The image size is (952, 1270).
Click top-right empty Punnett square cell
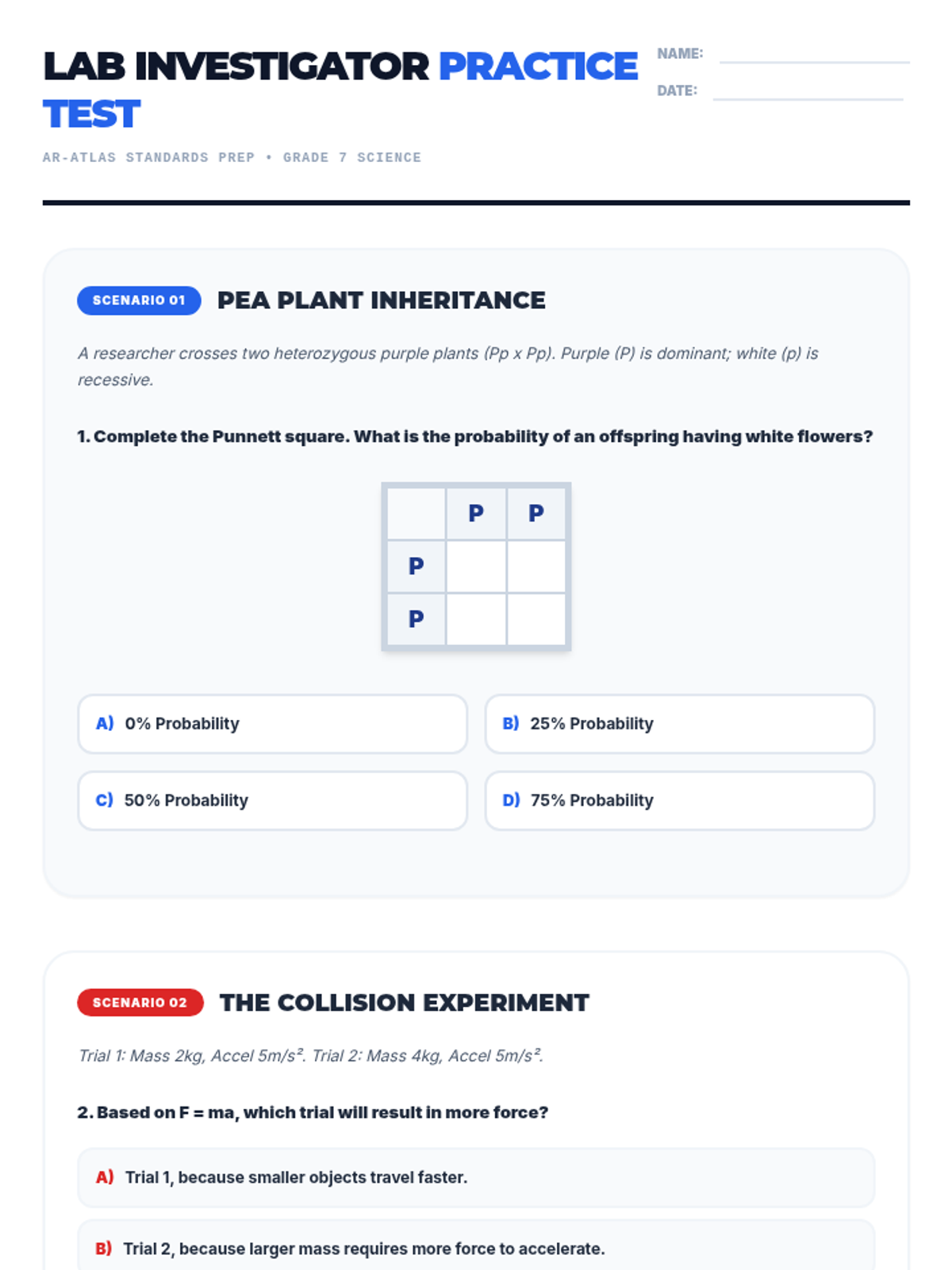536,567
